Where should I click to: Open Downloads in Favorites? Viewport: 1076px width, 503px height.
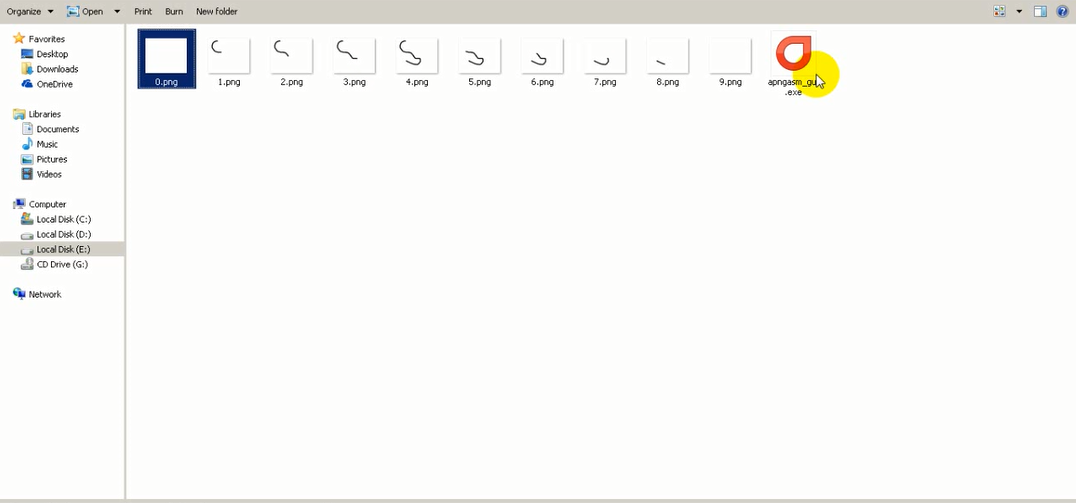57,69
